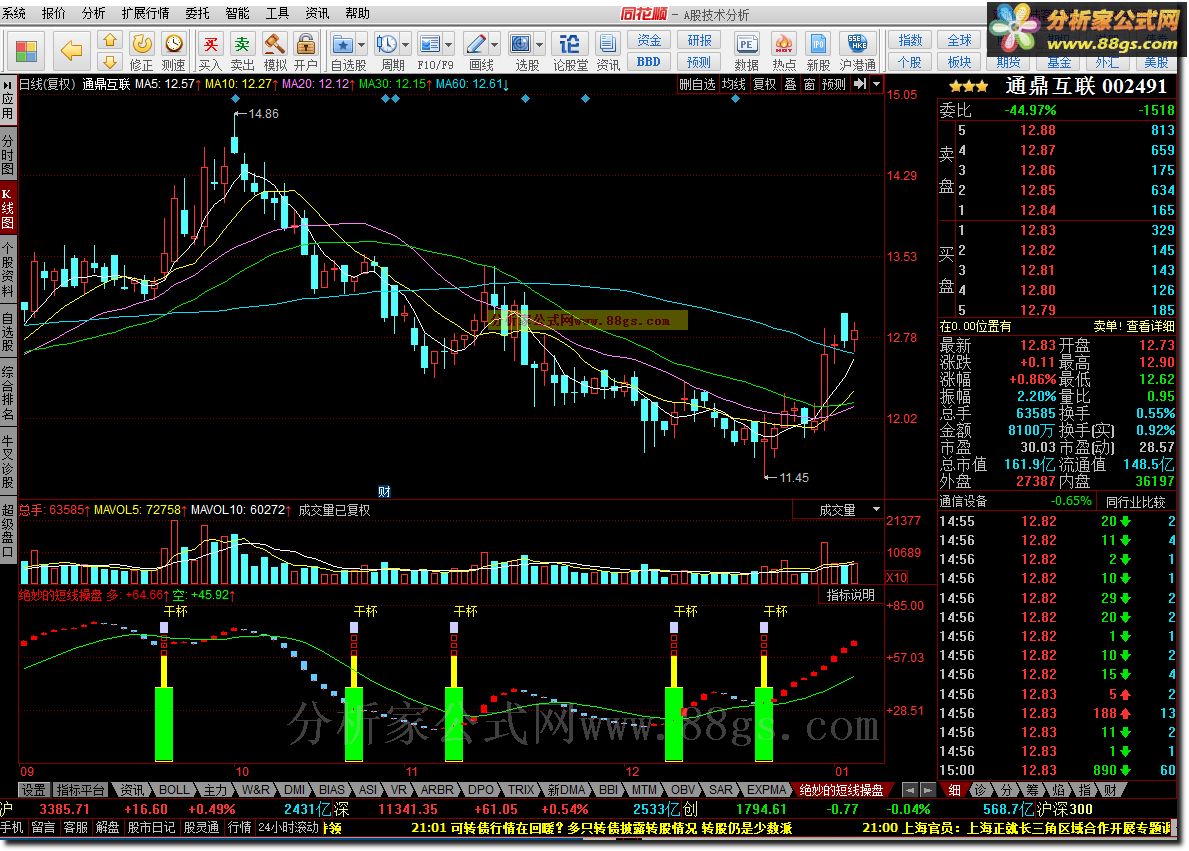Toggle the 复权 price adjustment option
This screenshot has width=1189, height=851.
point(764,84)
